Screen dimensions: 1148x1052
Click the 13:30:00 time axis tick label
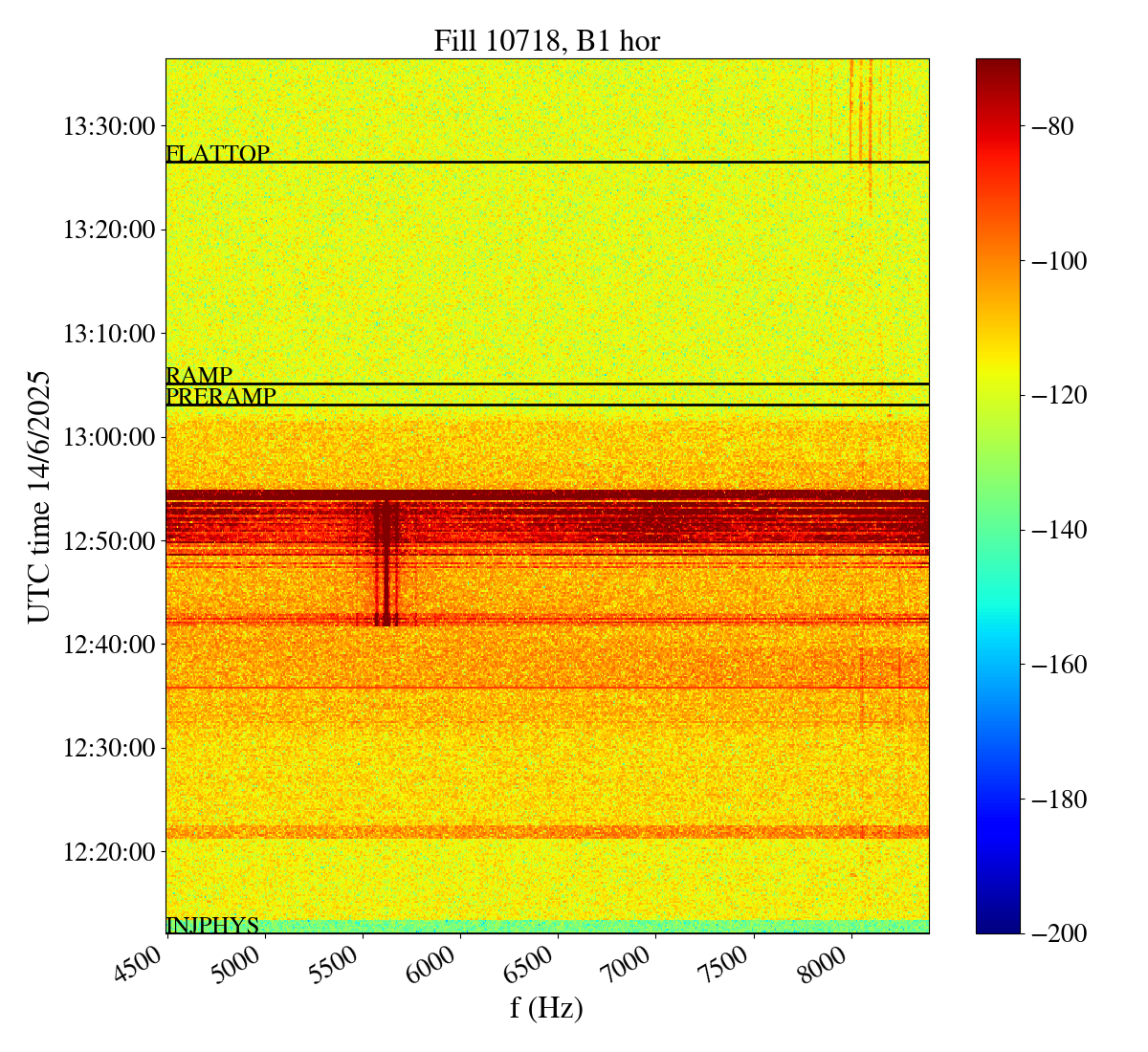point(109,126)
